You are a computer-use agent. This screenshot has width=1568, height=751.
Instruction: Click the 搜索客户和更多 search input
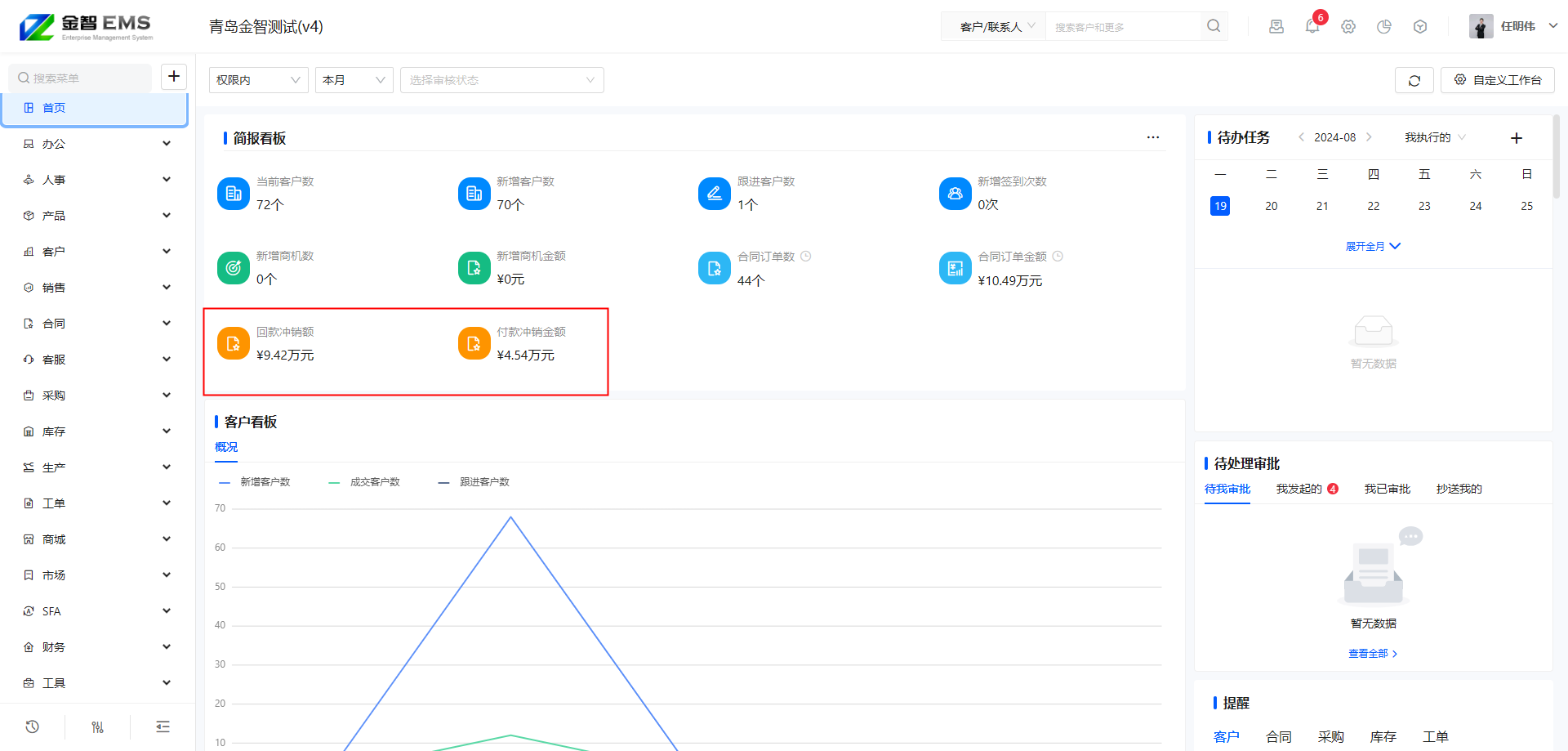coord(1123,27)
